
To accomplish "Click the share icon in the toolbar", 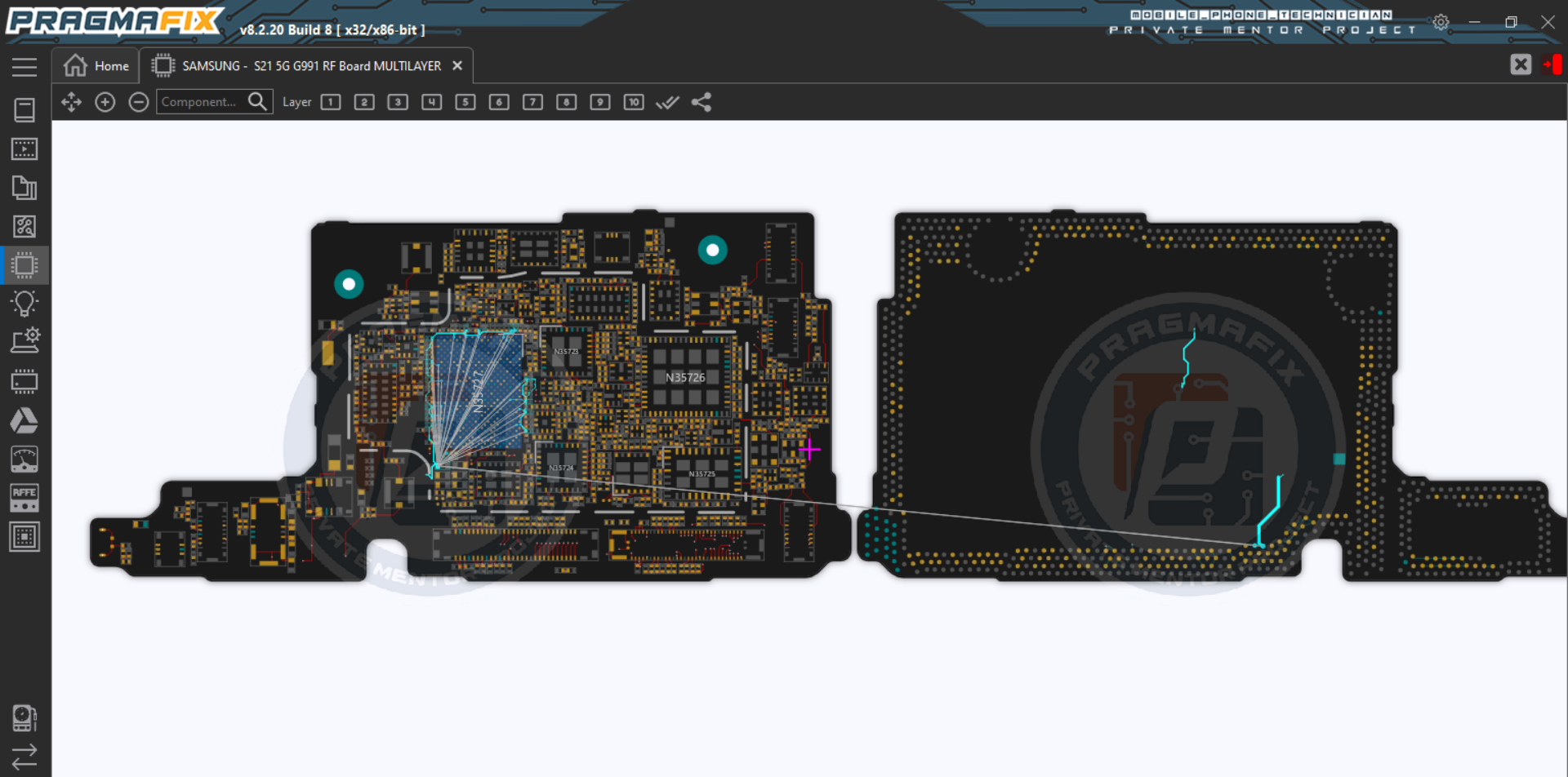I will (x=702, y=102).
